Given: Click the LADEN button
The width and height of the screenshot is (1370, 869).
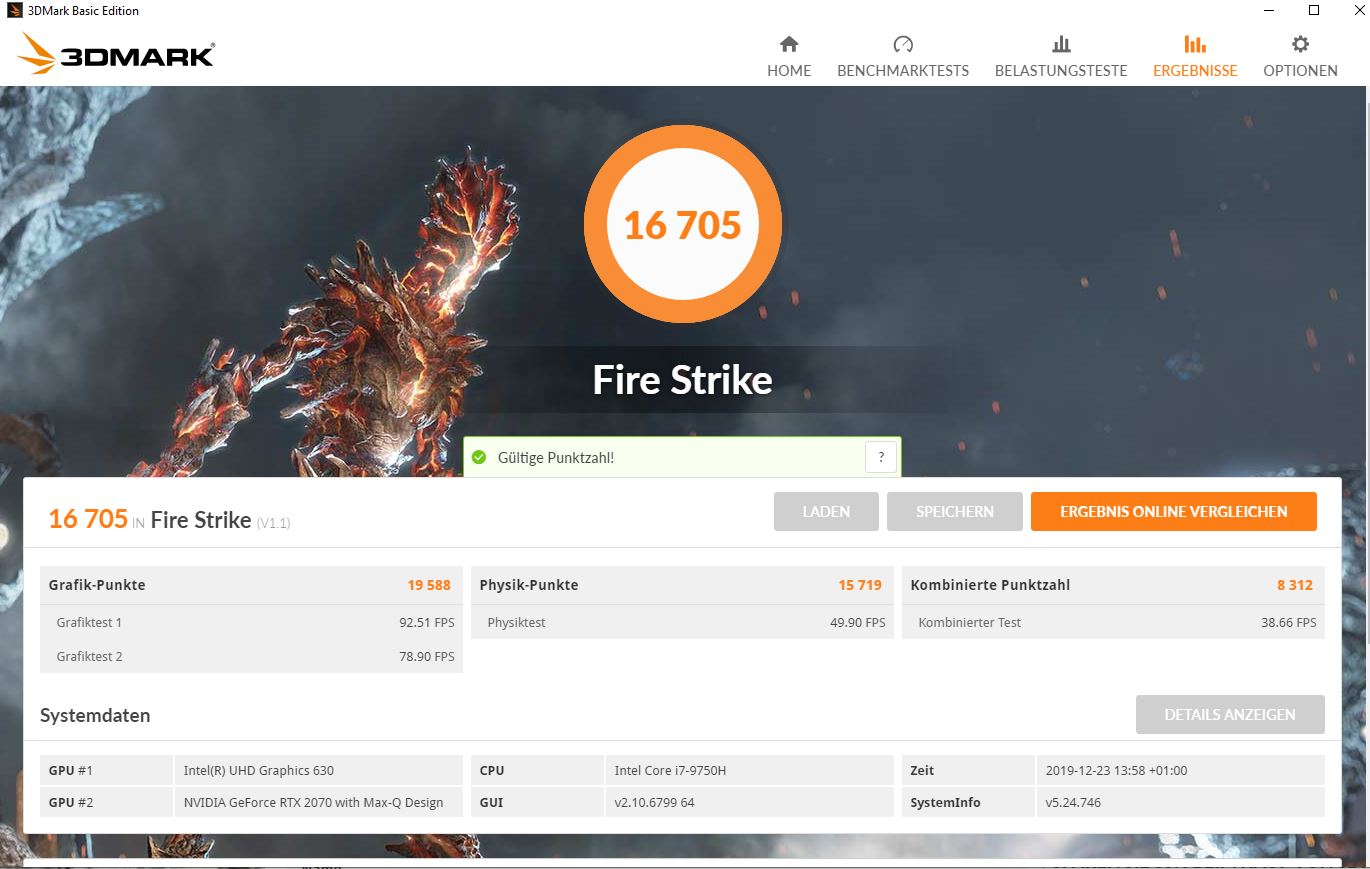Looking at the screenshot, I should (826, 511).
